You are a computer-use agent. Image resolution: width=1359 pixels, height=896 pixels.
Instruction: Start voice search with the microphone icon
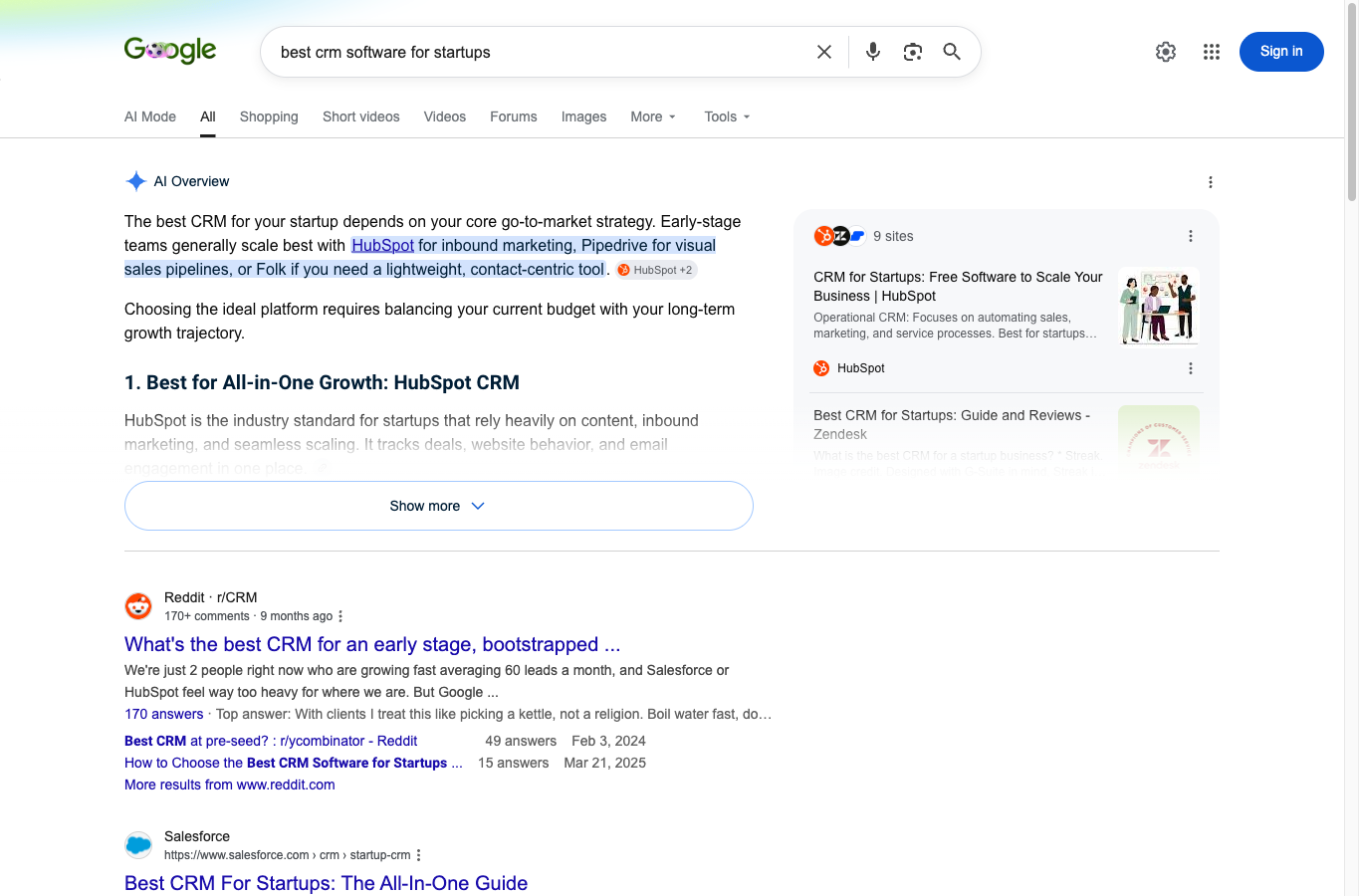[x=873, y=52]
